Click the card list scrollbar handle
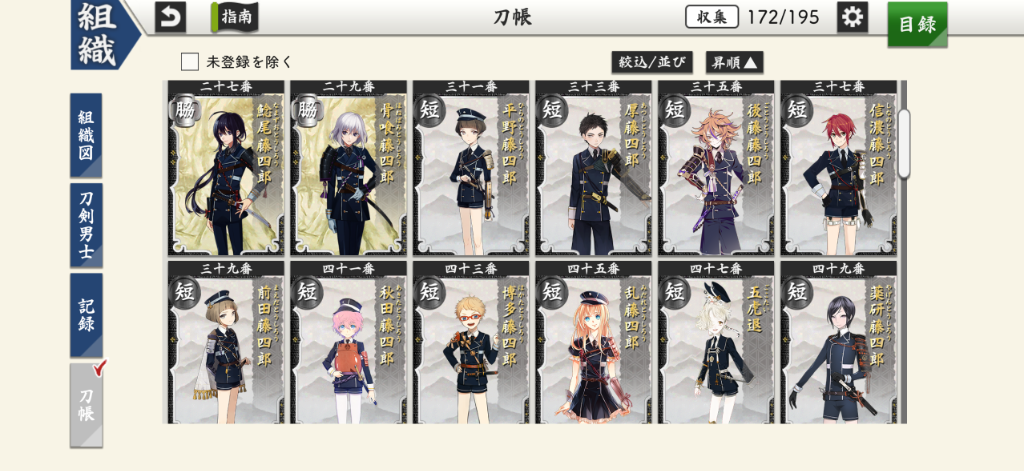This screenshot has height=471, width=1024. 904,144
